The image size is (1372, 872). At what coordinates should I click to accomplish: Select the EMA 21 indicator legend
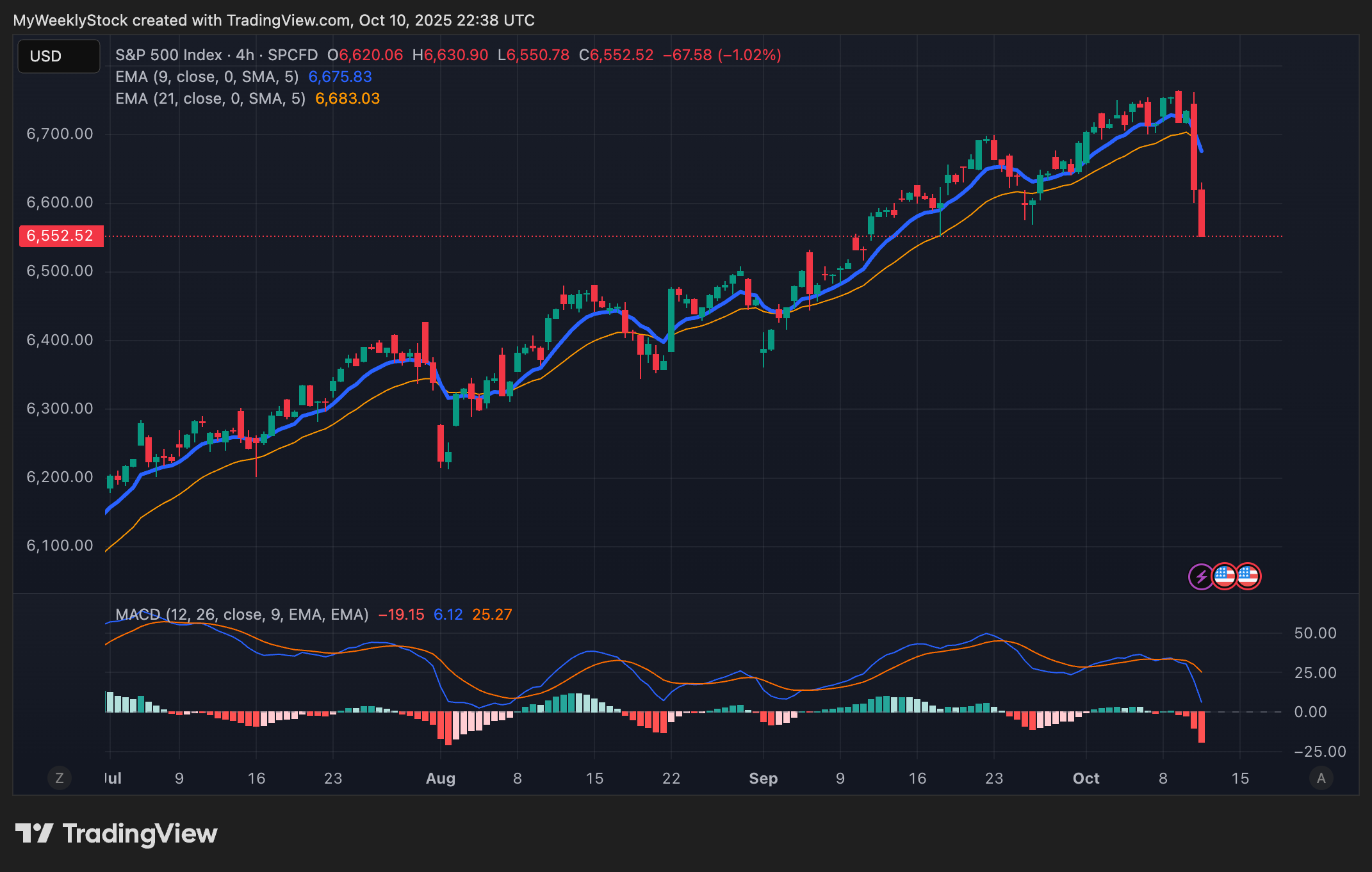tap(210, 99)
